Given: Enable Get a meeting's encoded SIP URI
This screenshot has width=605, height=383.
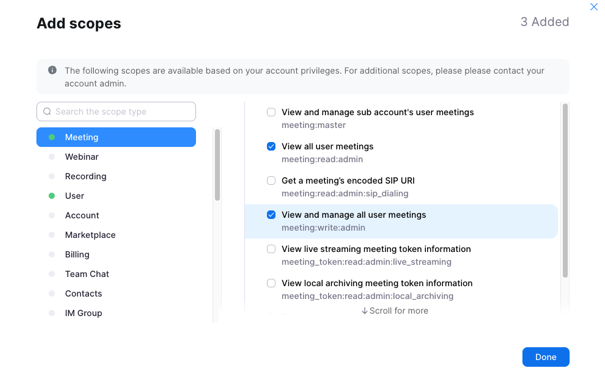Looking at the screenshot, I should (271, 181).
